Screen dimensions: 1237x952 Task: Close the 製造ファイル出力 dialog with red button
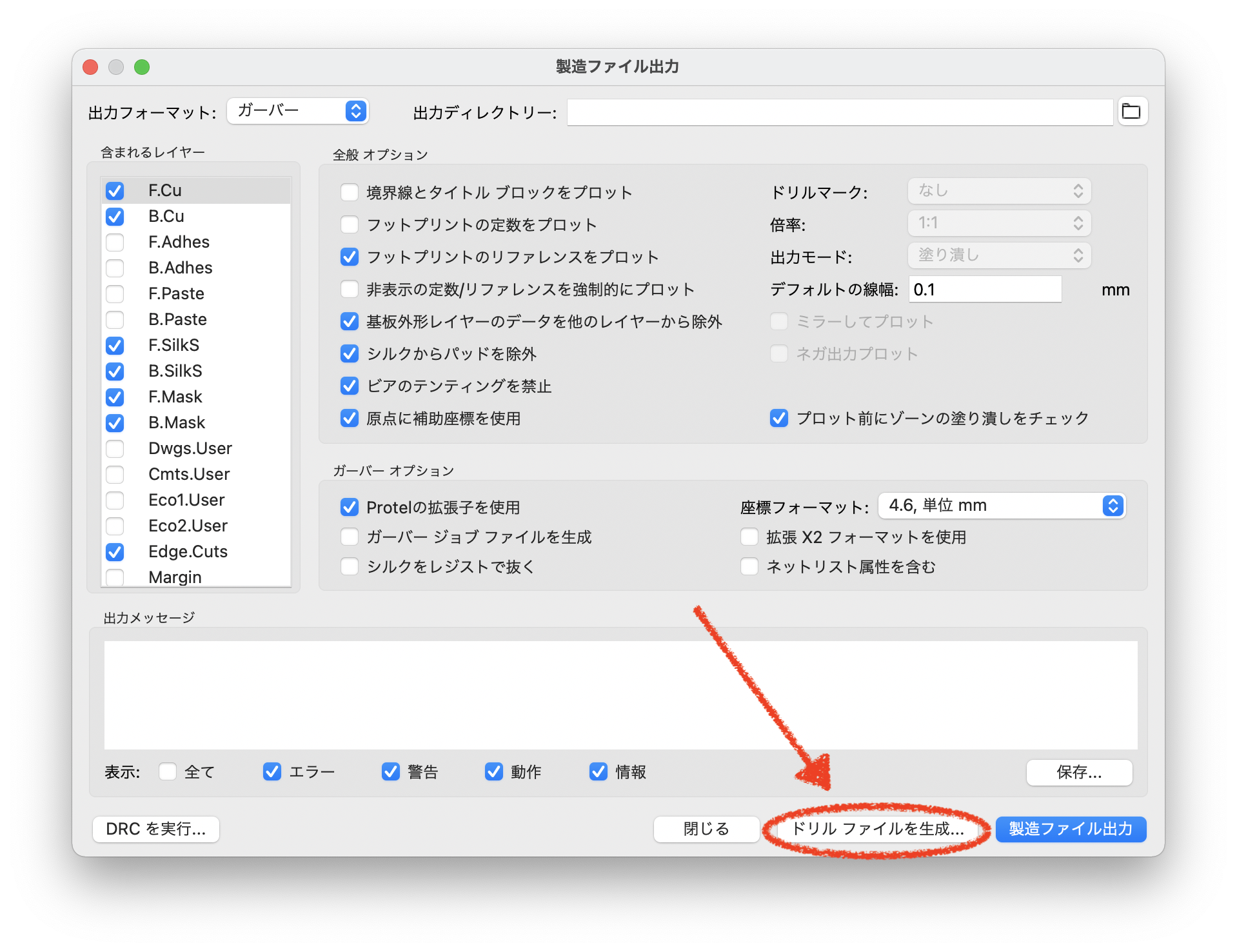91,67
